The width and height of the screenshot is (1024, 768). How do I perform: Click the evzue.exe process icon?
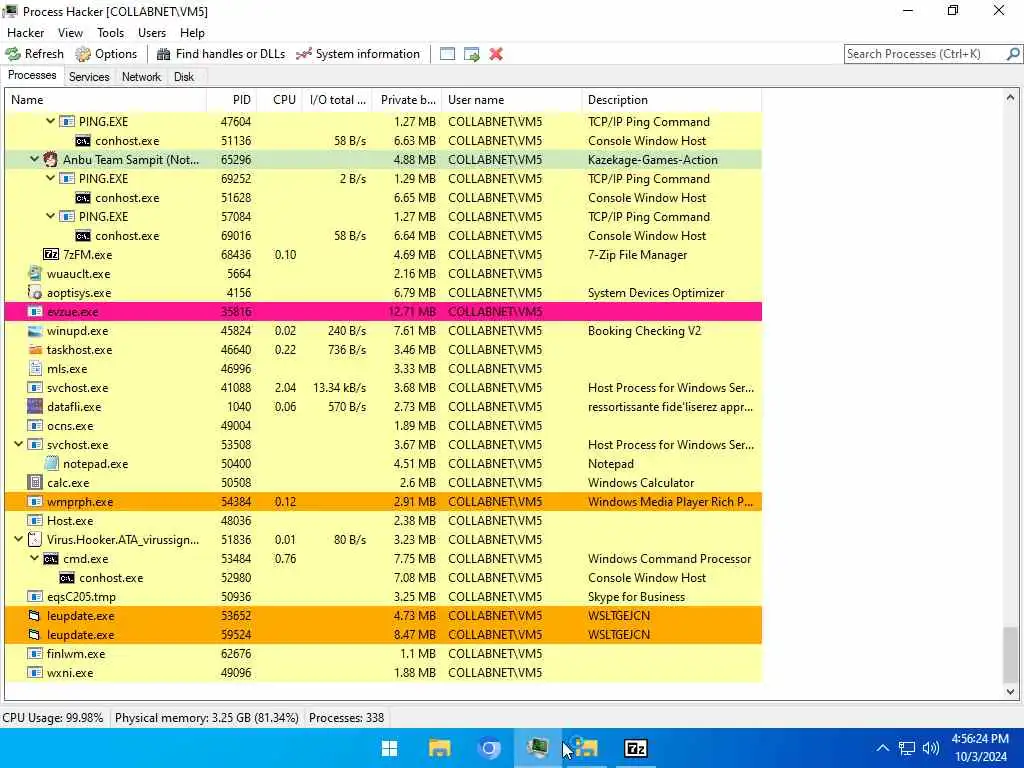tap(35, 312)
